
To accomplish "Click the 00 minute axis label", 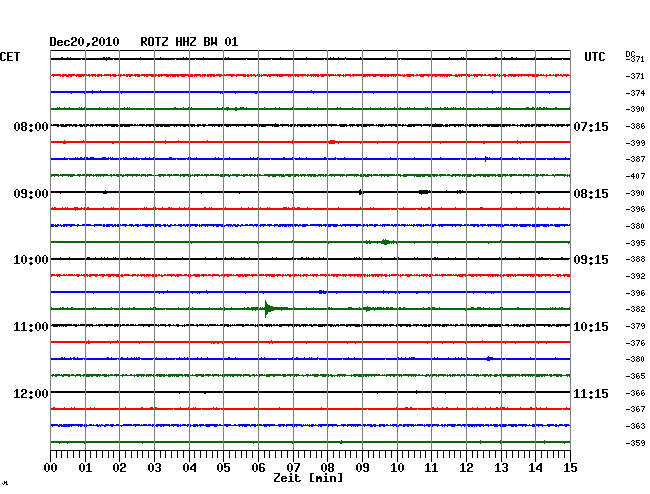I will click(x=51, y=468).
